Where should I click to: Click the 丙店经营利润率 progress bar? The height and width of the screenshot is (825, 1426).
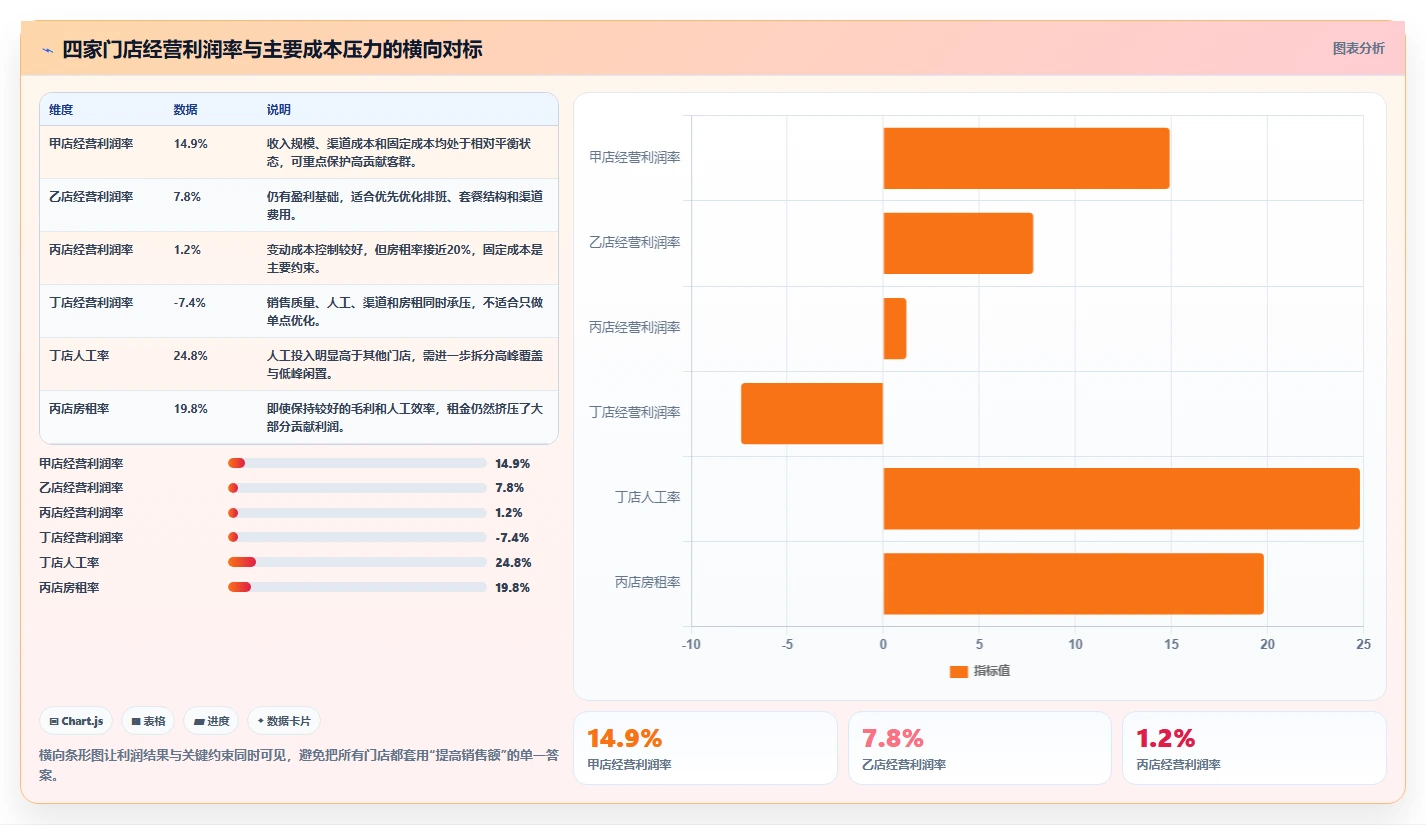tap(357, 512)
